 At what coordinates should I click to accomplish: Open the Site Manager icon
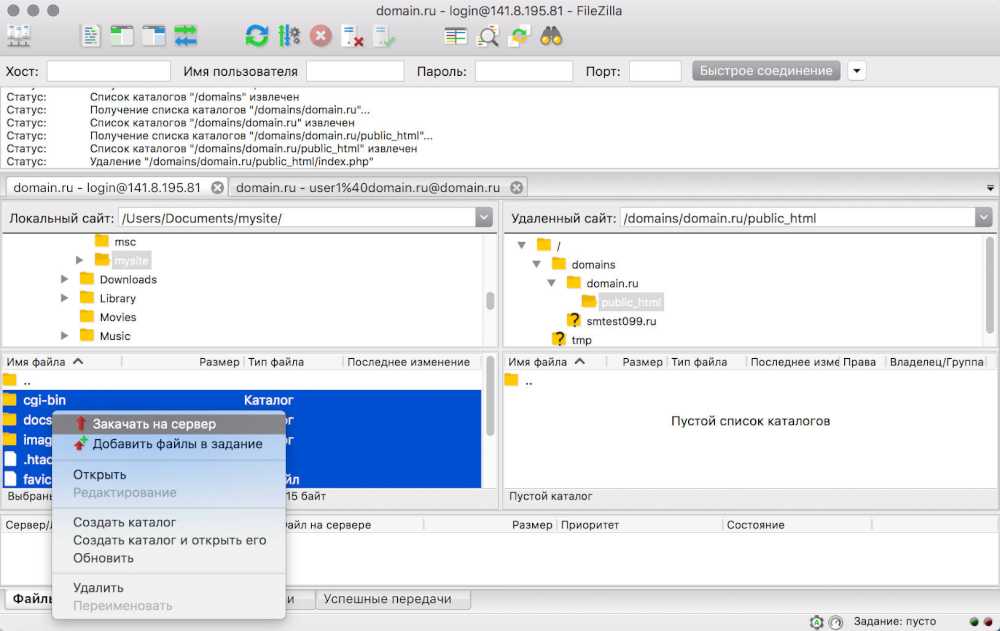[18, 36]
